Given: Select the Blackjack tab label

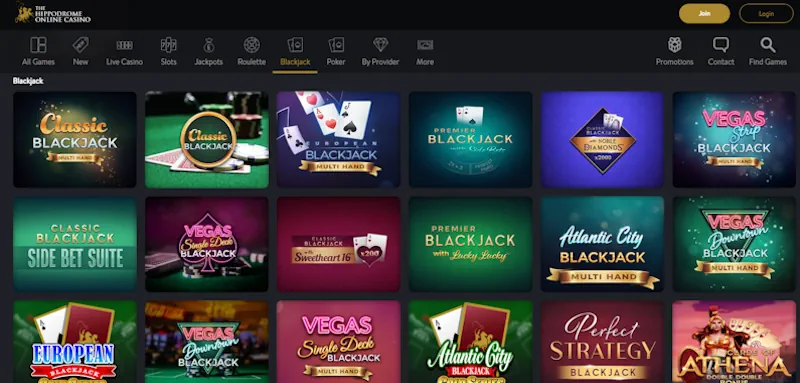Looking at the screenshot, I should (295, 62).
